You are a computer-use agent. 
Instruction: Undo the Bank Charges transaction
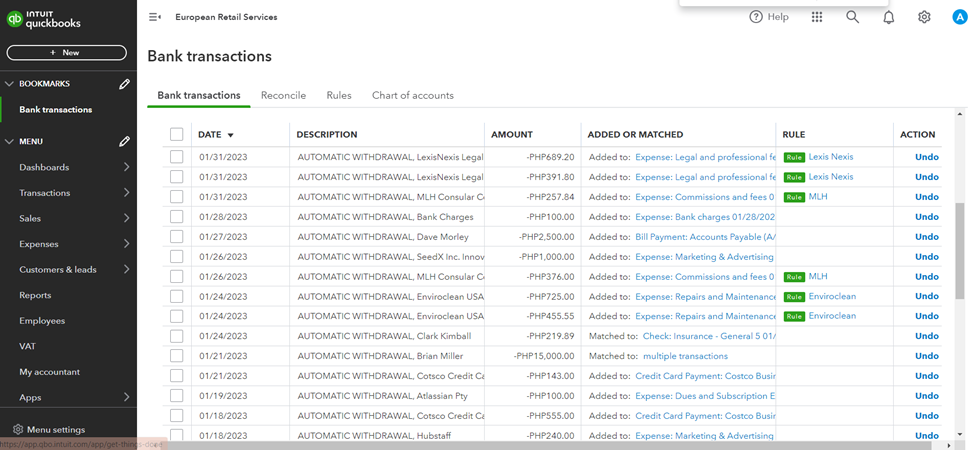click(x=926, y=217)
